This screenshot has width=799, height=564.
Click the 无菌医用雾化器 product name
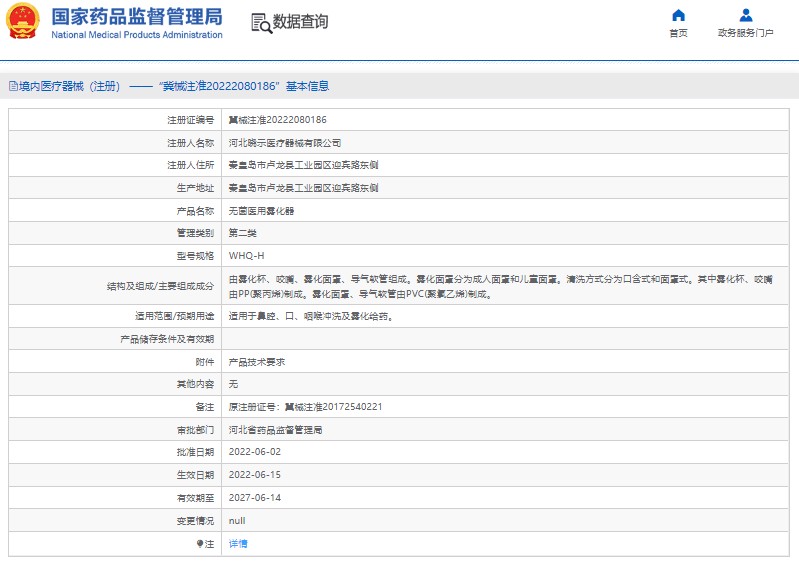(261, 211)
